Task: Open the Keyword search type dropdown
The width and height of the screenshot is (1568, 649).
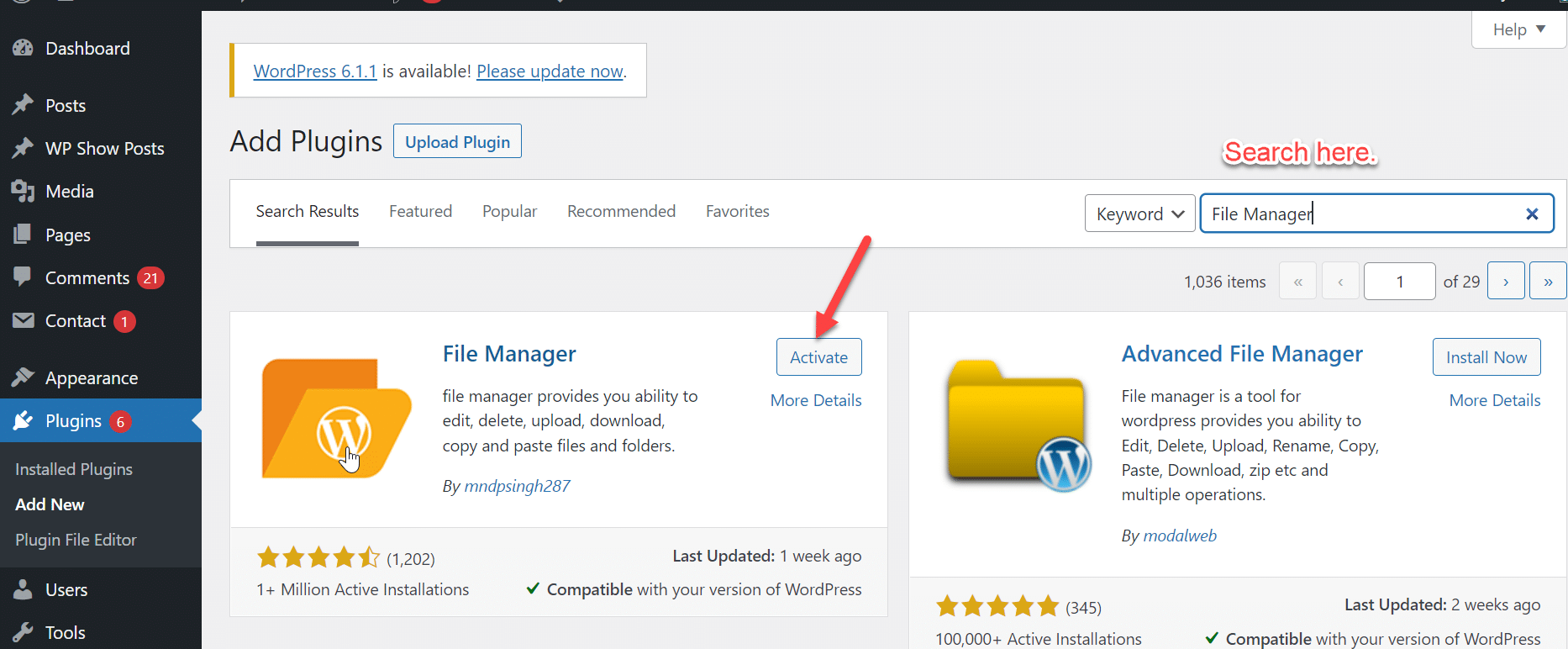Action: point(1139,214)
